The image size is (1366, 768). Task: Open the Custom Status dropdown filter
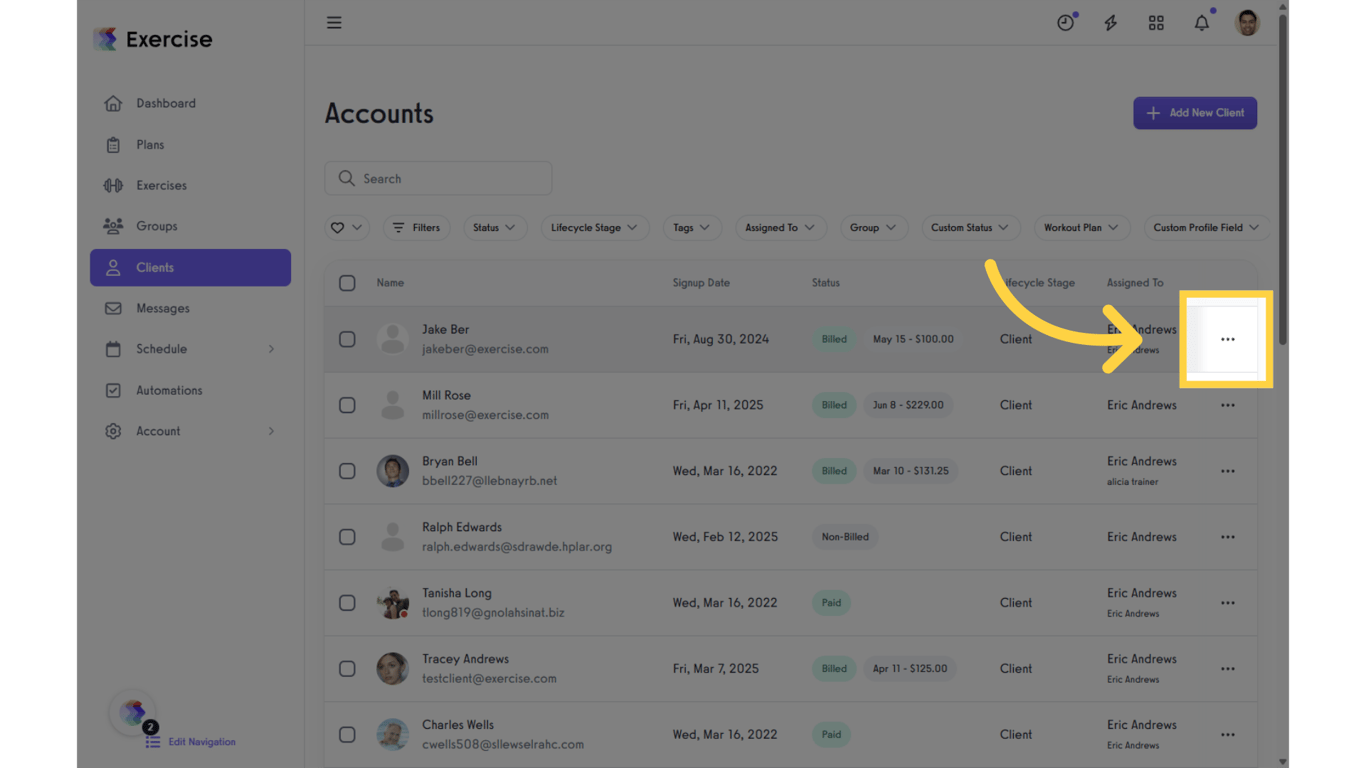coord(969,227)
